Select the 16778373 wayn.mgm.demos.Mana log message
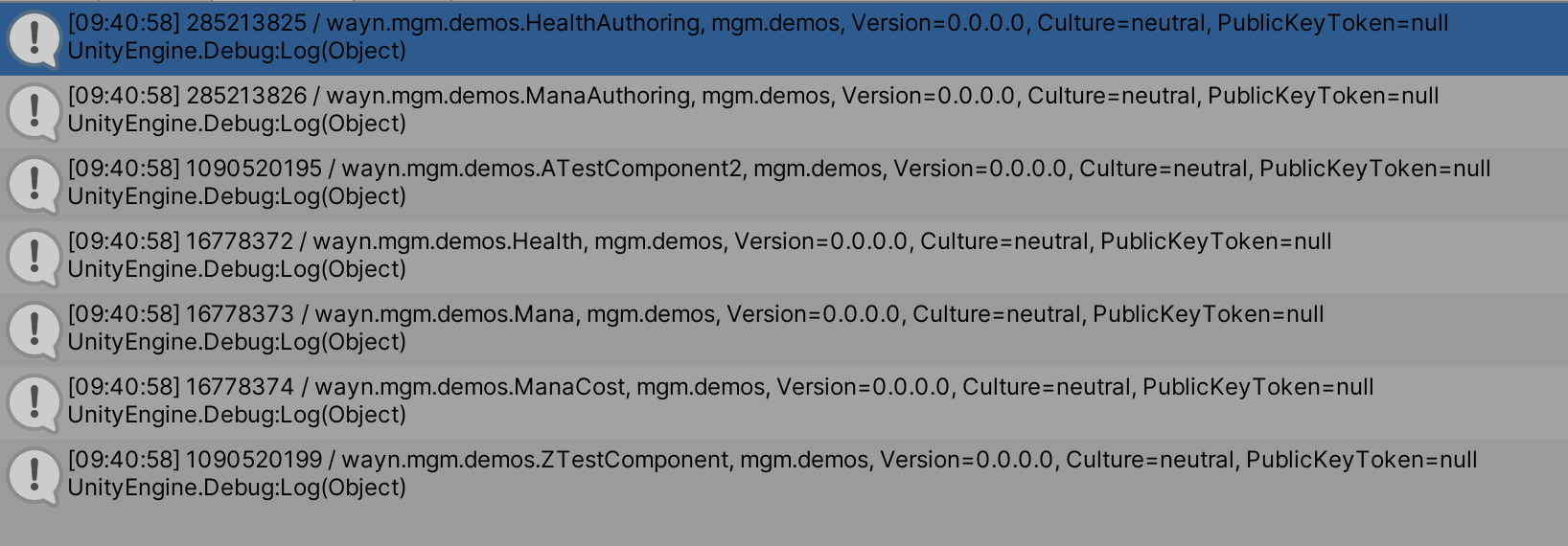This screenshot has height=546, width=1568. click(695, 314)
